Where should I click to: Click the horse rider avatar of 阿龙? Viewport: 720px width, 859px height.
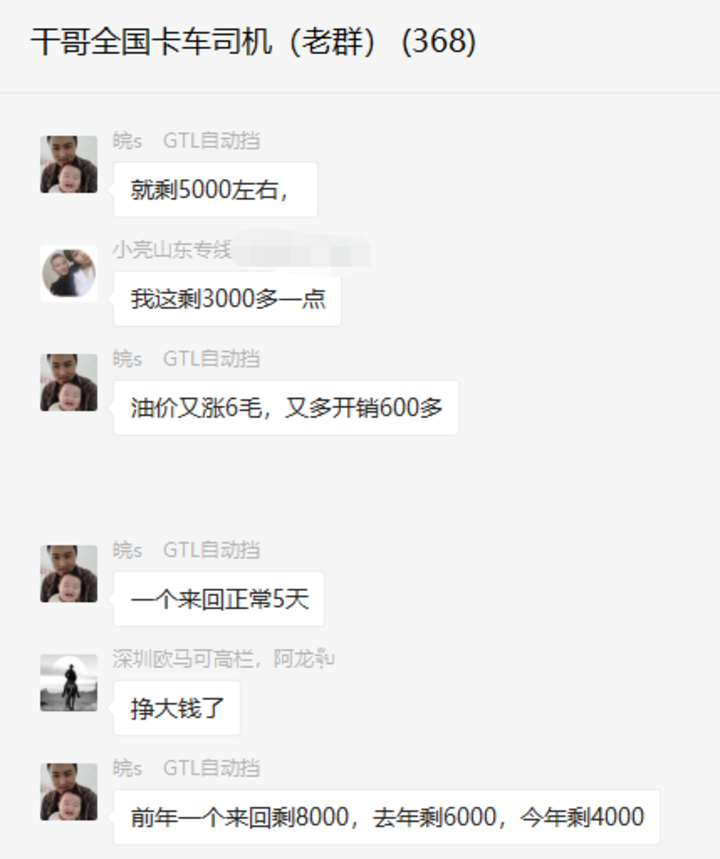(69, 683)
